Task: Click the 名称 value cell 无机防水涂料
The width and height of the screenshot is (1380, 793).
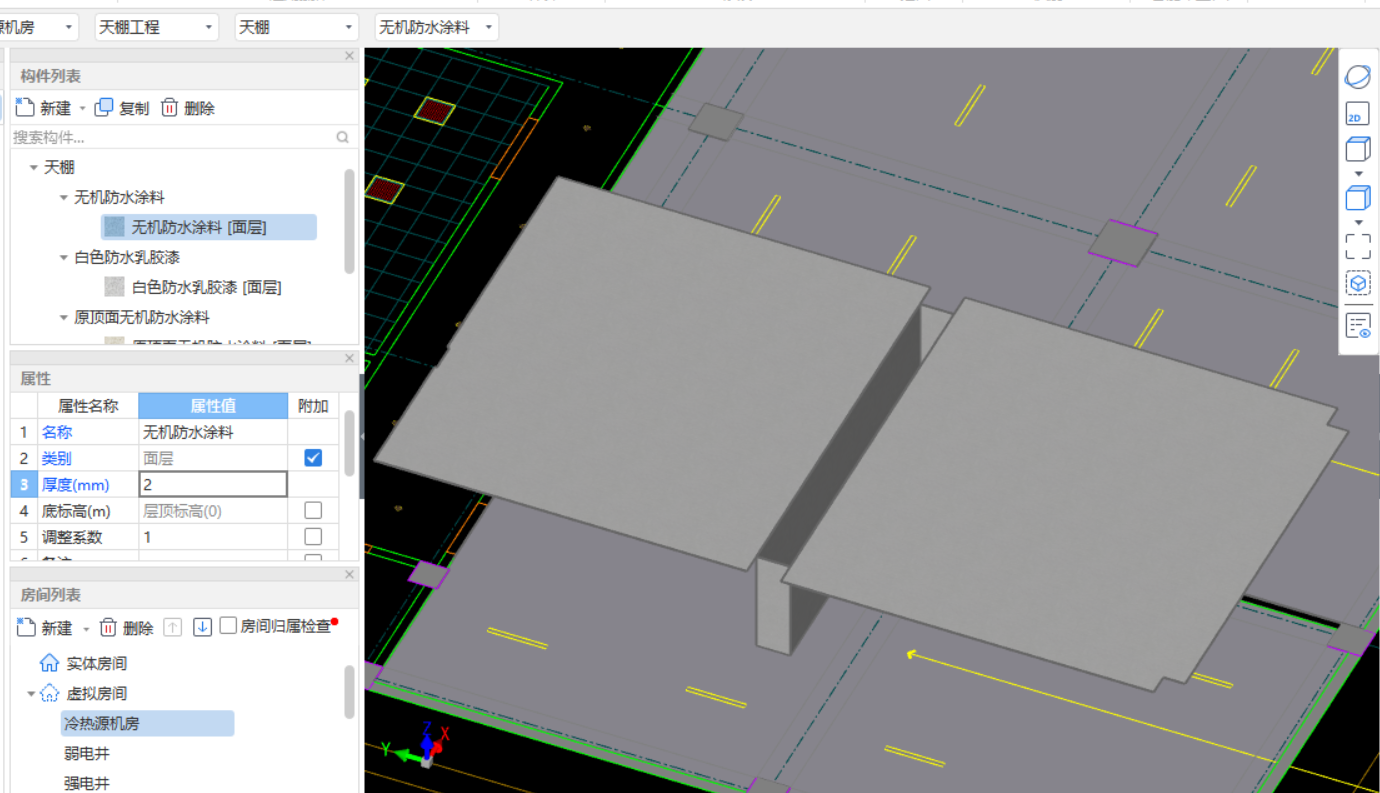Action: coord(213,432)
